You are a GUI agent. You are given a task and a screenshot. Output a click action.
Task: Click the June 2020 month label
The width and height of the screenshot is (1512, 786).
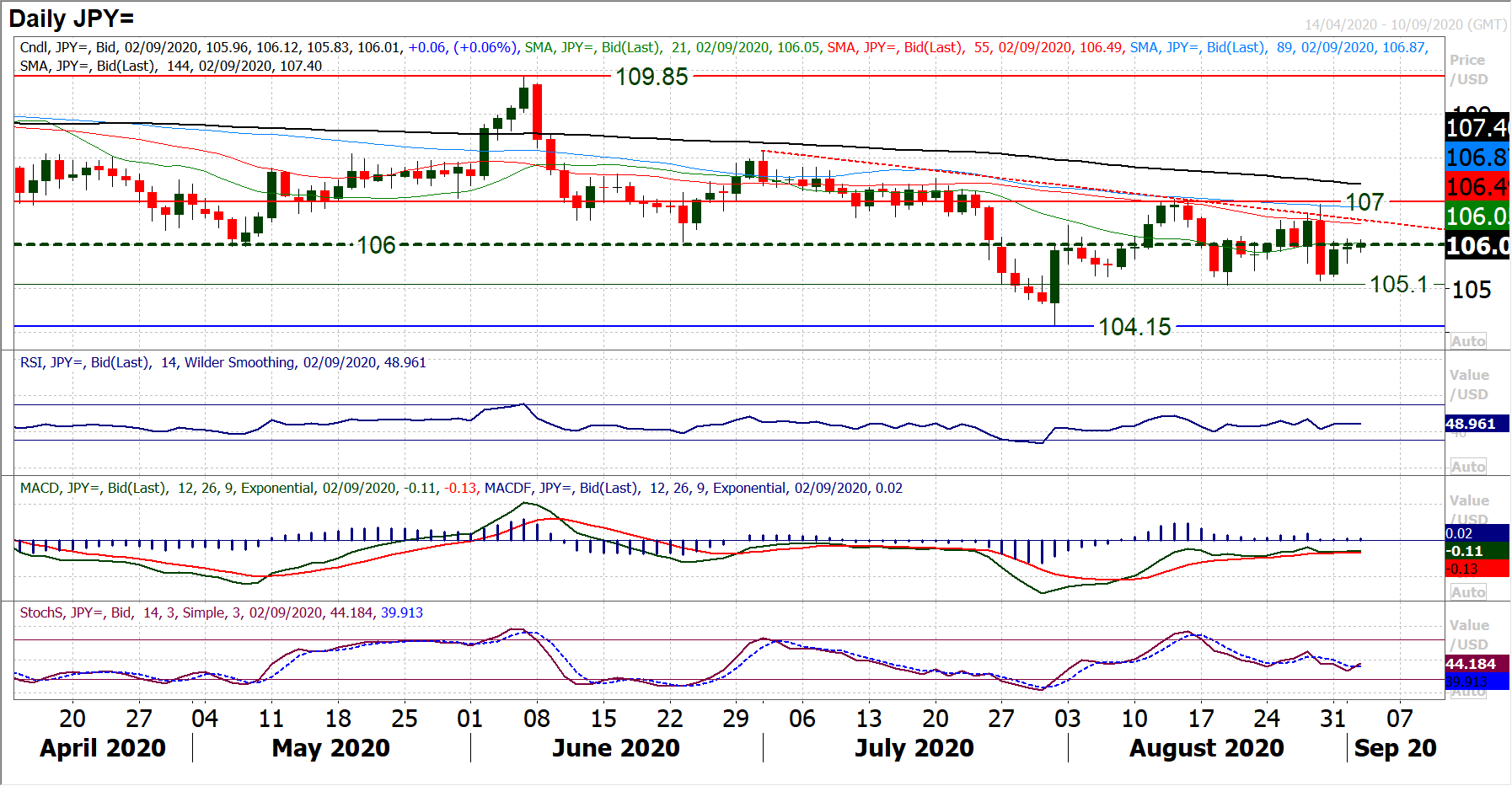pos(616,748)
